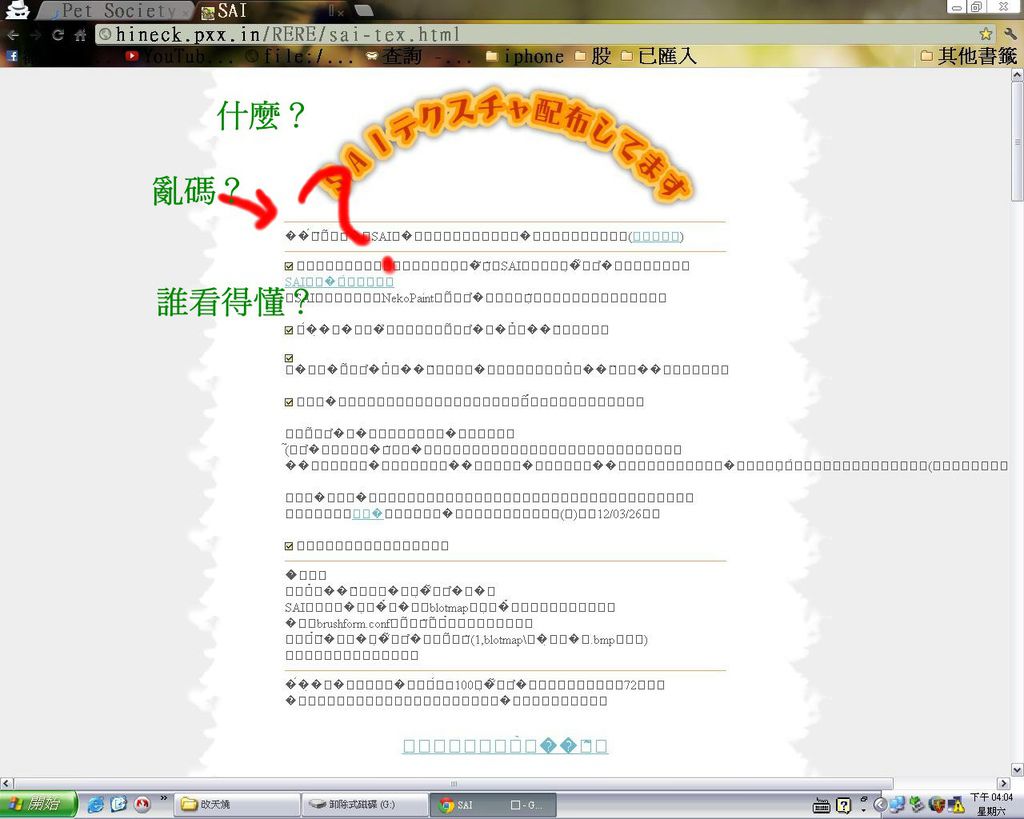Screen dimensions: 1024x819
Task: Click the link at end of first garbled line
Action: (x=656, y=236)
